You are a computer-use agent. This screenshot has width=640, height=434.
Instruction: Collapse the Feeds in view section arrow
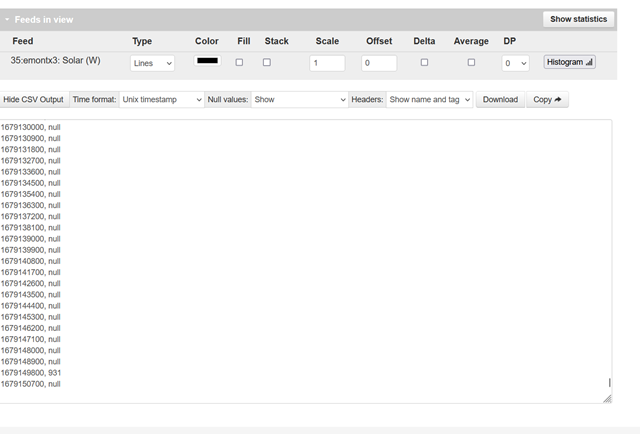[x=7, y=20]
